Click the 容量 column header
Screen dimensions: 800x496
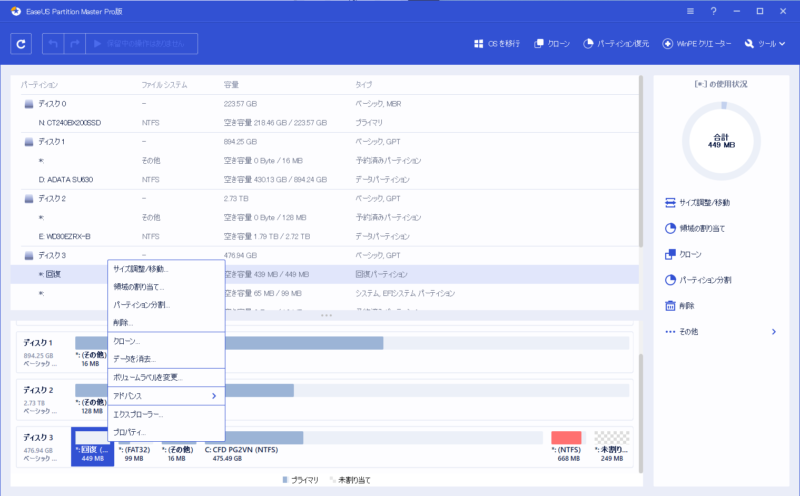tap(231, 85)
